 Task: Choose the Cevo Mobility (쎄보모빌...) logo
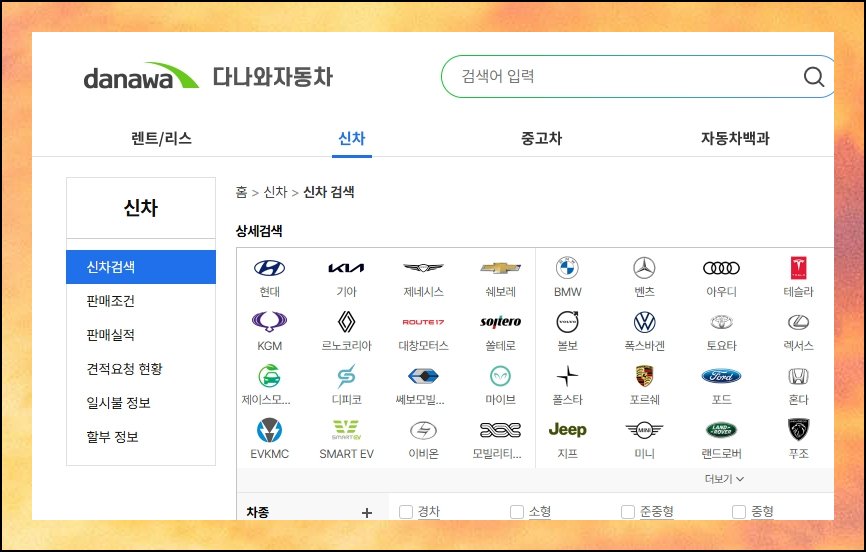423,376
